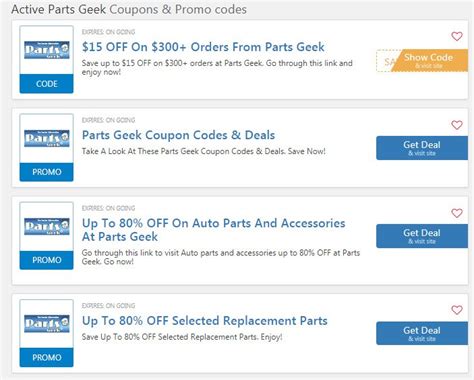
Task: Click Parts Geek logo on Auto Parts offer
Action: (47, 227)
